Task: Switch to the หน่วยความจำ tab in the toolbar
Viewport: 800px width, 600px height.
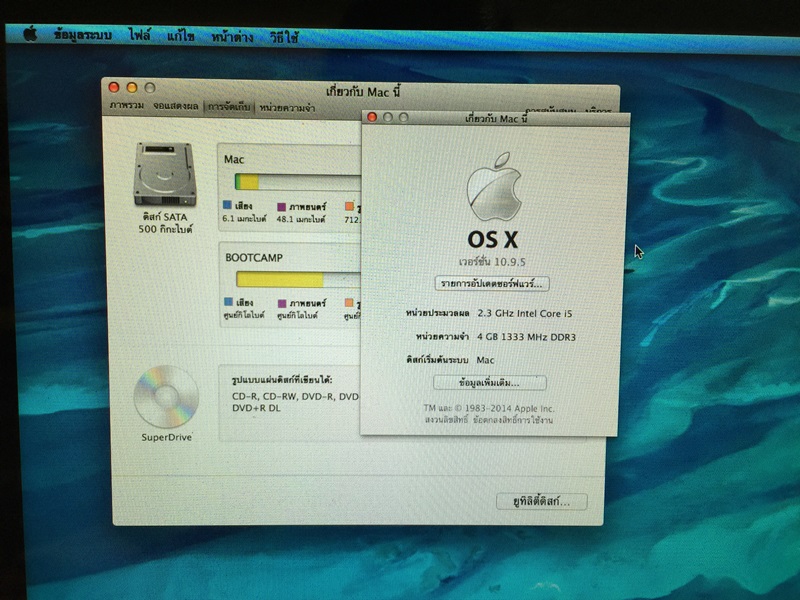Action: pos(287,108)
